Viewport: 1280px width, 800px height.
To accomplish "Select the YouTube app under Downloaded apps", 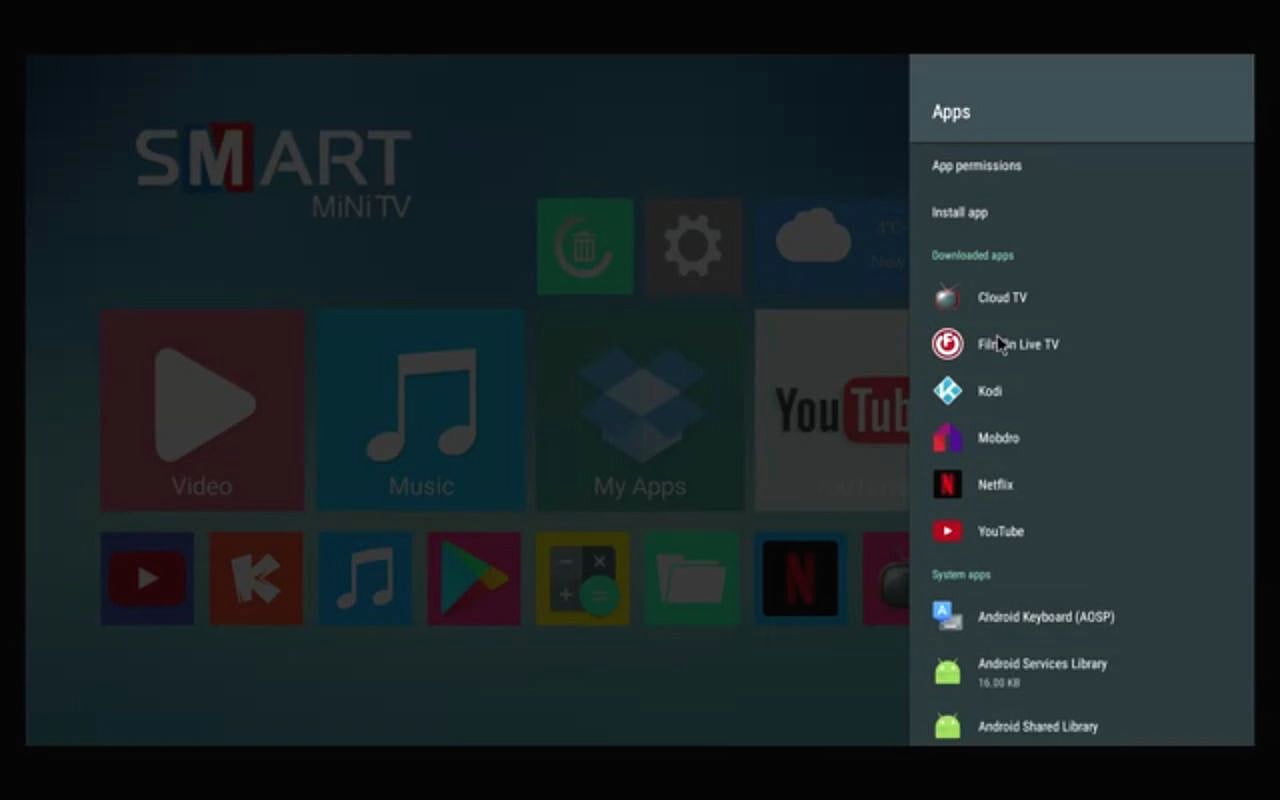I will coord(1000,531).
